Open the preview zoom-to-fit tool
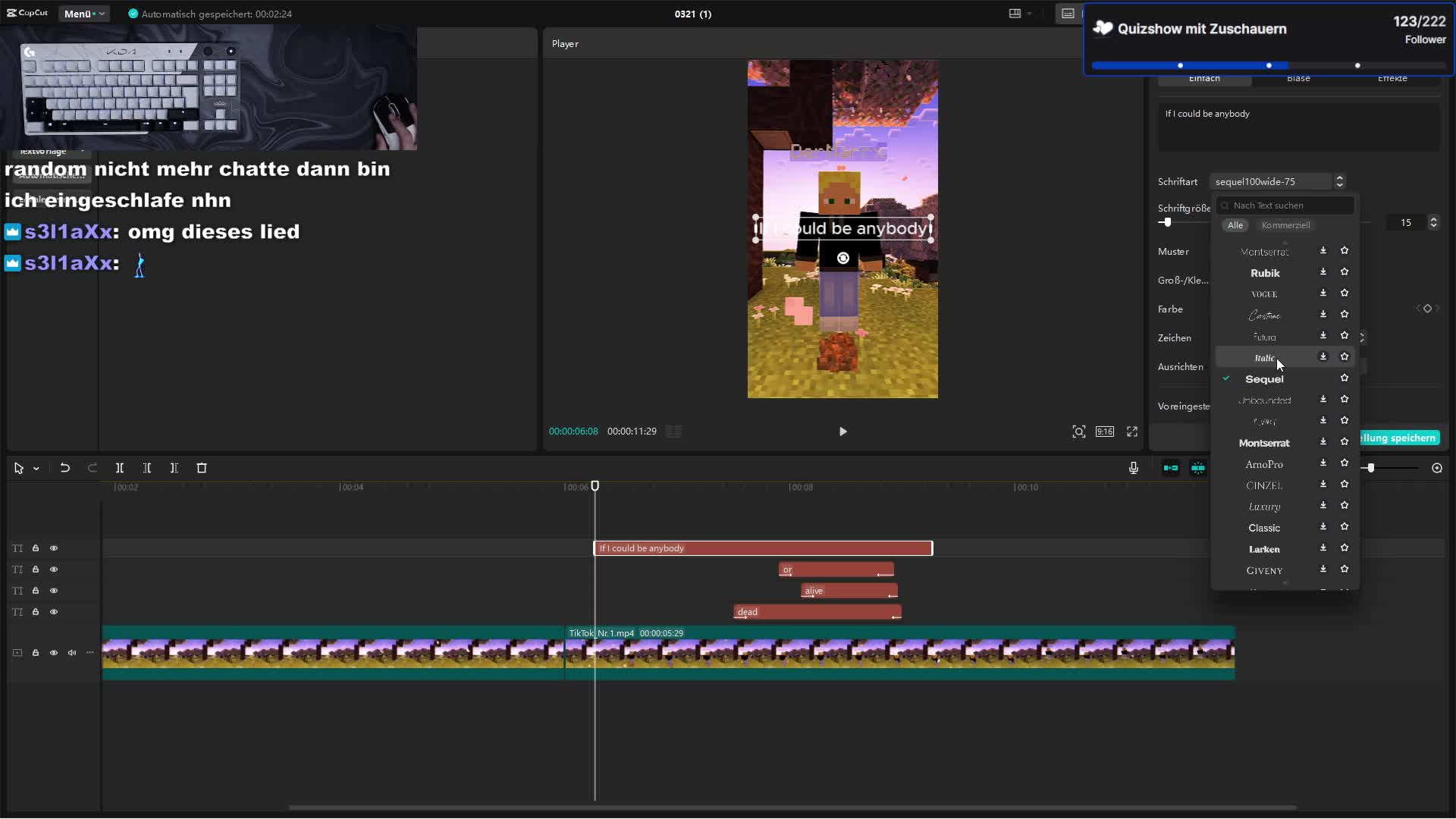 click(x=1078, y=431)
